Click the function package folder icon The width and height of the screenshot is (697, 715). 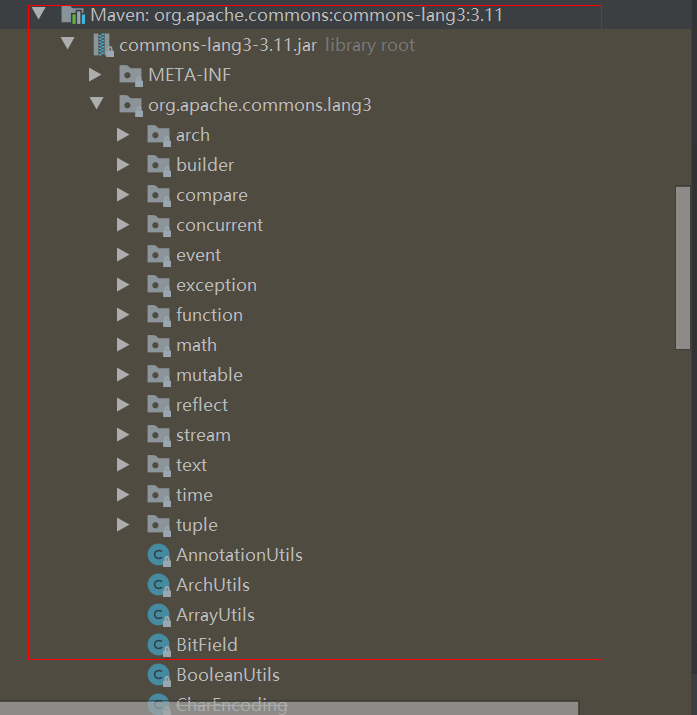point(159,316)
